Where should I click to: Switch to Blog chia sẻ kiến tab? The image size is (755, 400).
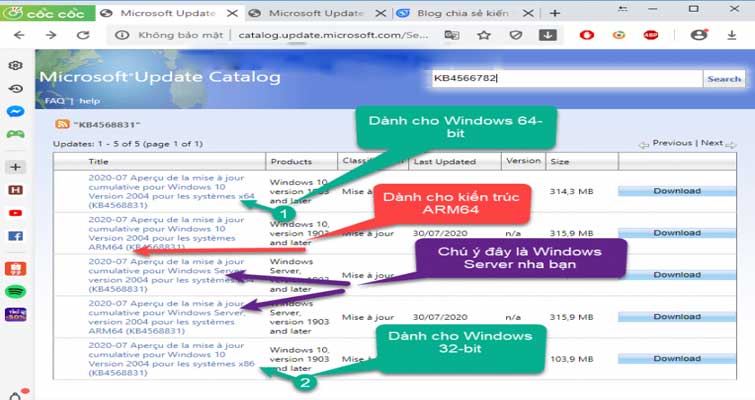tap(462, 13)
